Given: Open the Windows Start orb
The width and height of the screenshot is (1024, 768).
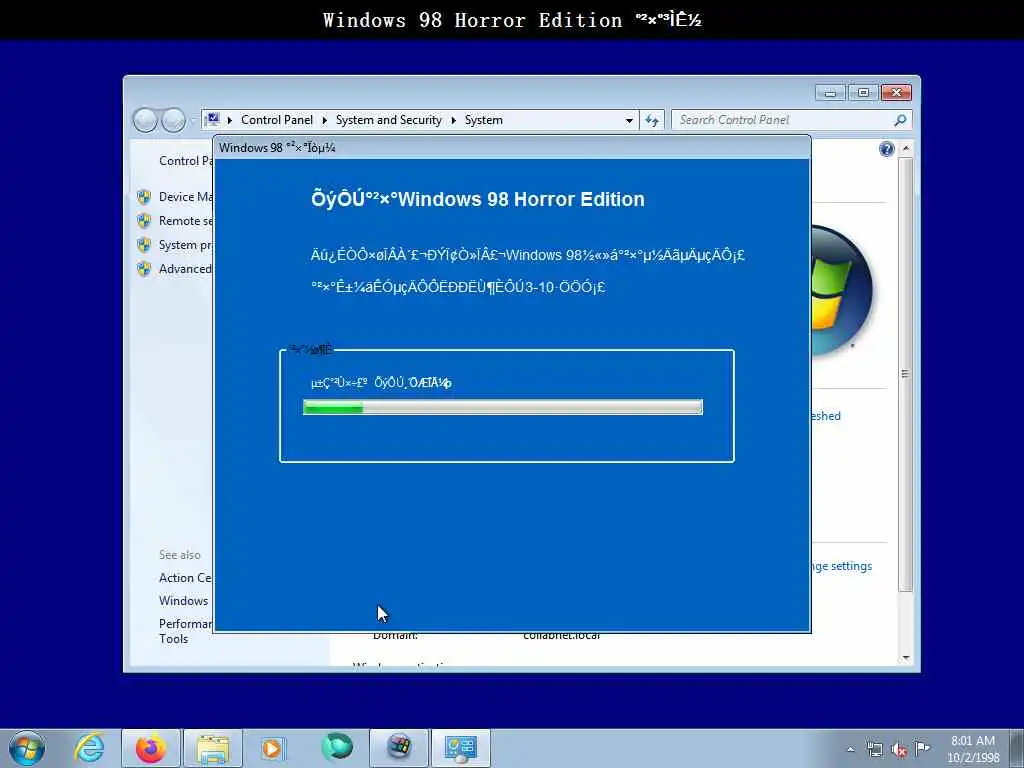Looking at the screenshot, I should click(27, 748).
